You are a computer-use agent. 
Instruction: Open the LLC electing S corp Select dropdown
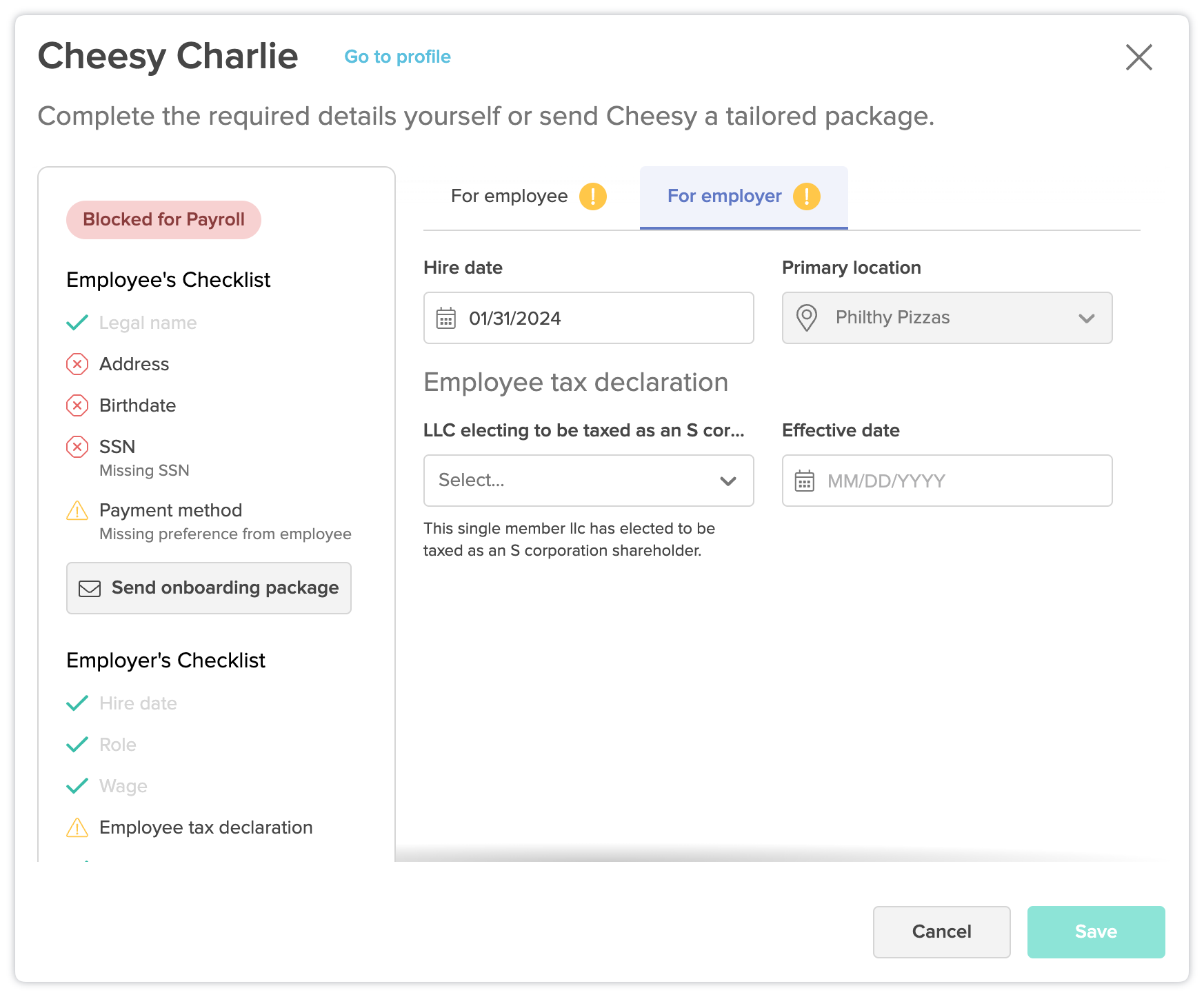(x=588, y=481)
